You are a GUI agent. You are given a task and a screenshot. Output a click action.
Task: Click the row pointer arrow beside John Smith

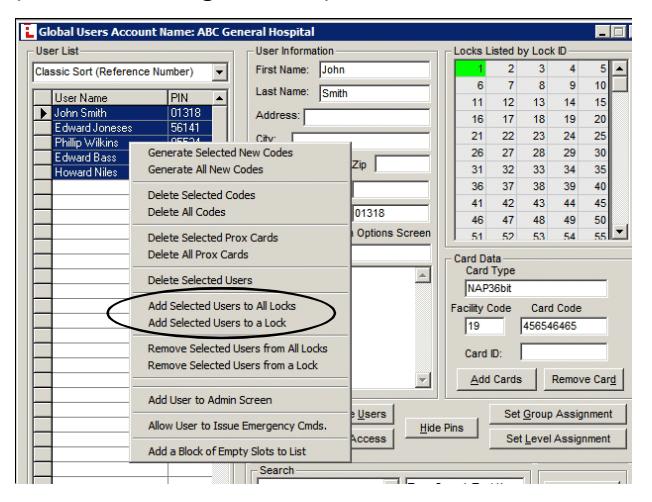[x=43, y=113]
